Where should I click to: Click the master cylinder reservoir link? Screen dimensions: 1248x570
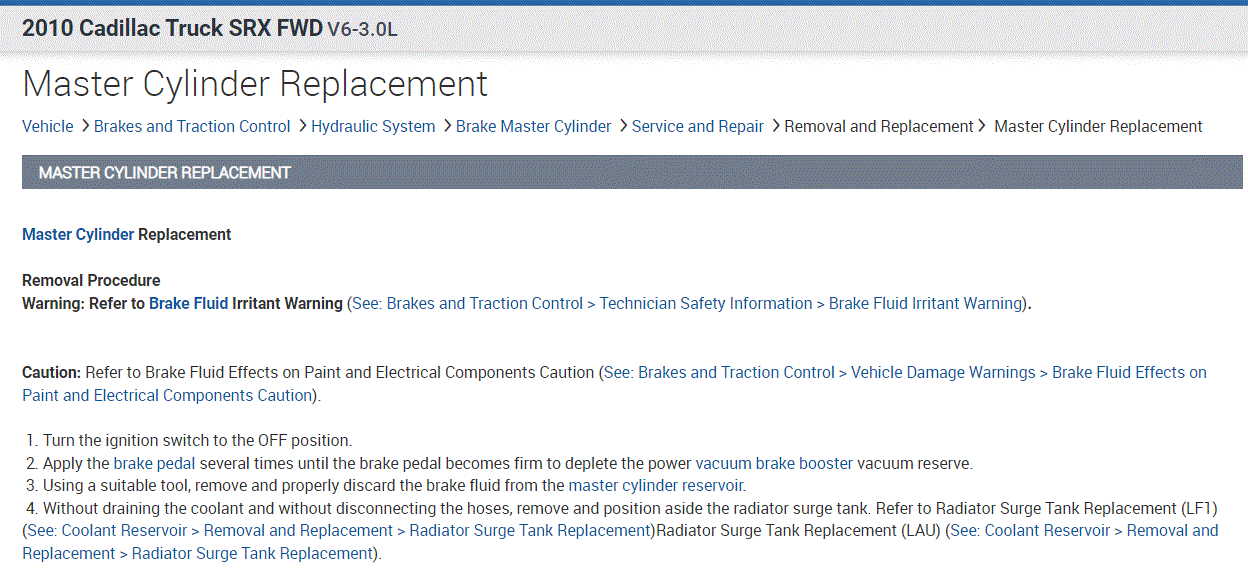click(x=656, y=485)
